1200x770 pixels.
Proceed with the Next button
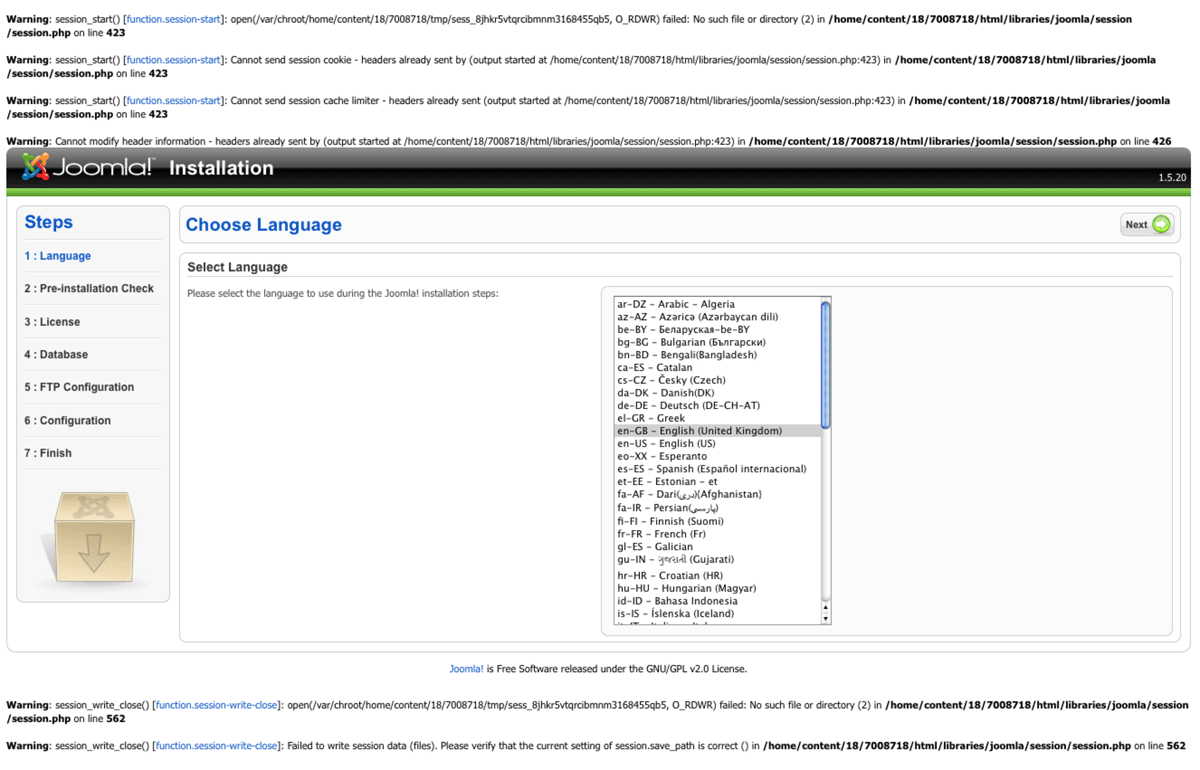click(1147, 225)
